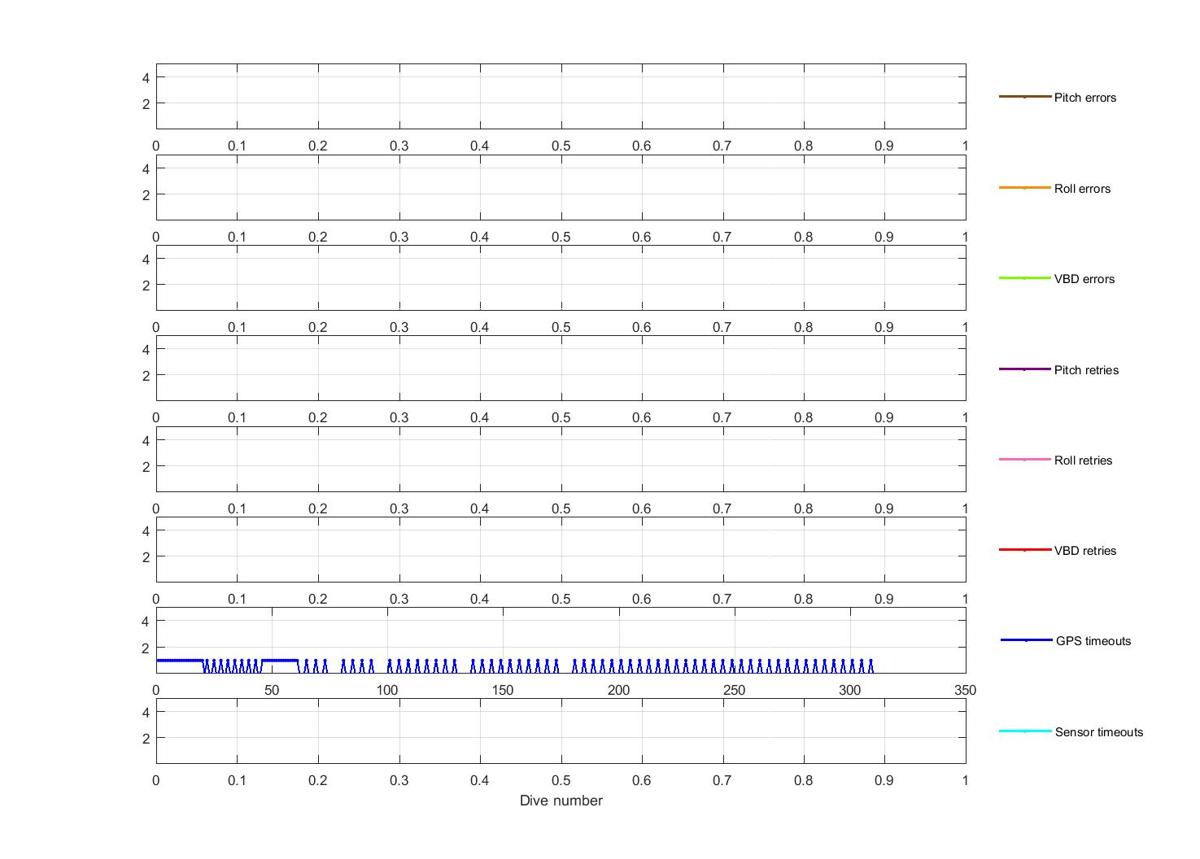This screenshot has width=1200, height=859.
Task: Click the cyan Sensor timeouts legend line
Action: 1025,731
